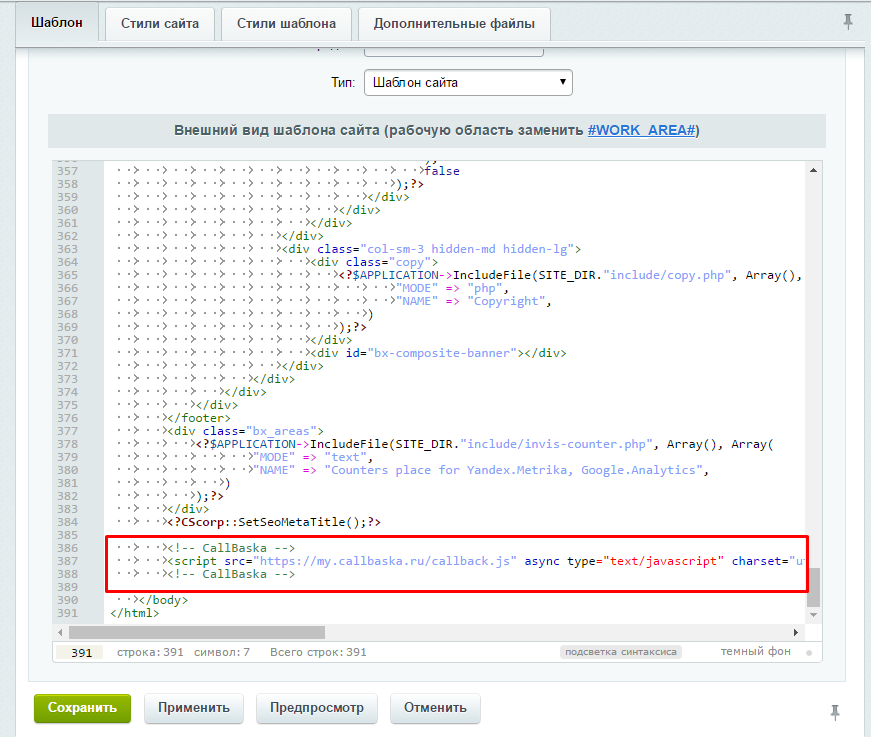Click the '</html>' tag on line 391
The width and height of the screenshot is (871, 737).
pyautogui.click(x=134, y=613)
